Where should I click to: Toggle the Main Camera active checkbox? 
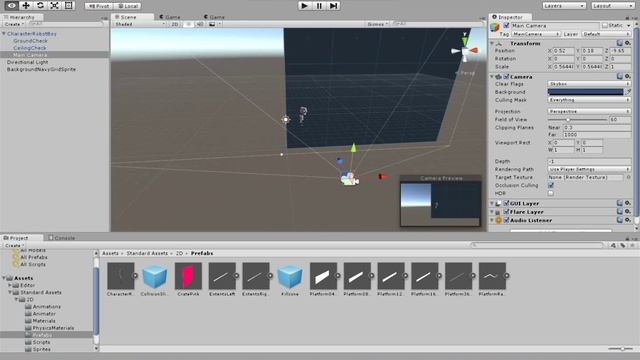pos(507,26)
